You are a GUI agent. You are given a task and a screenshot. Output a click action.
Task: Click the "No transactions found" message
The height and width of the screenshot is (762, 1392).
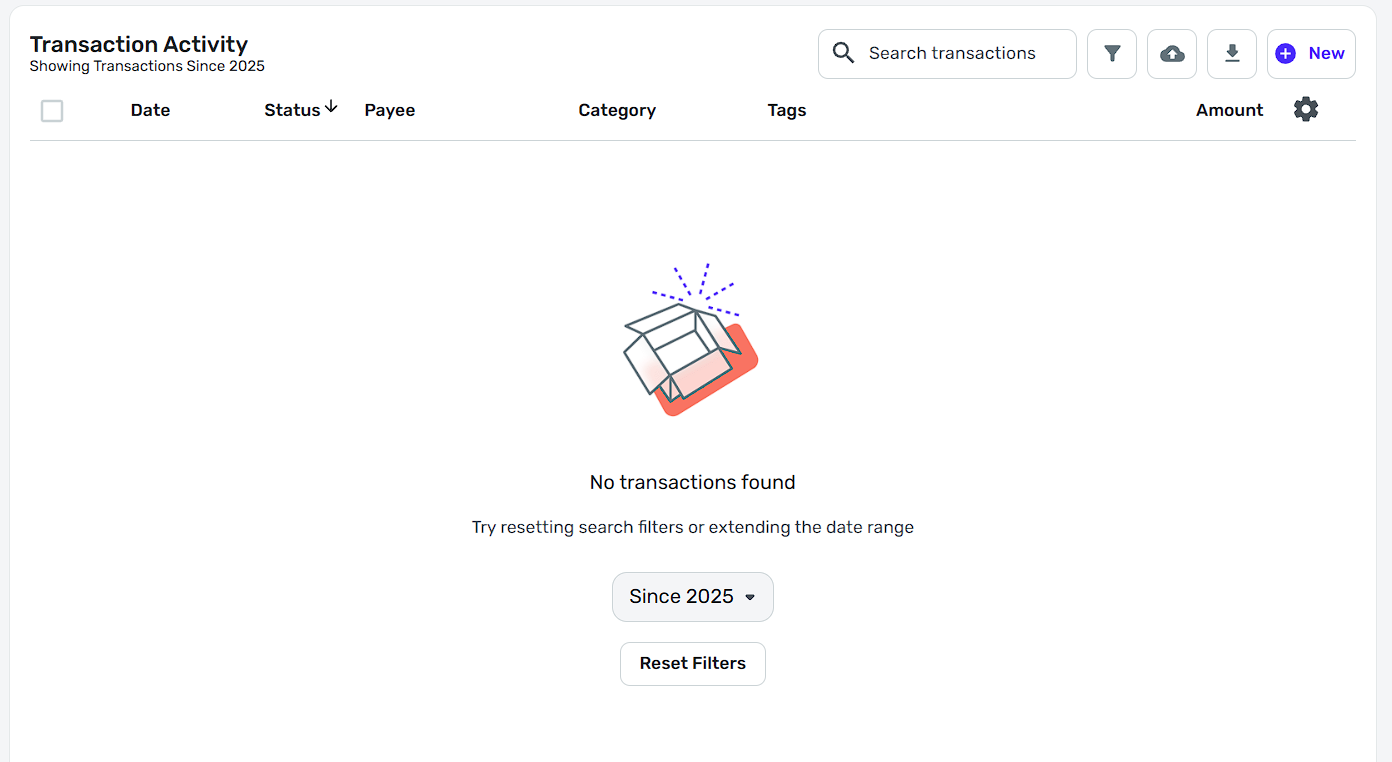click(693, 482)
